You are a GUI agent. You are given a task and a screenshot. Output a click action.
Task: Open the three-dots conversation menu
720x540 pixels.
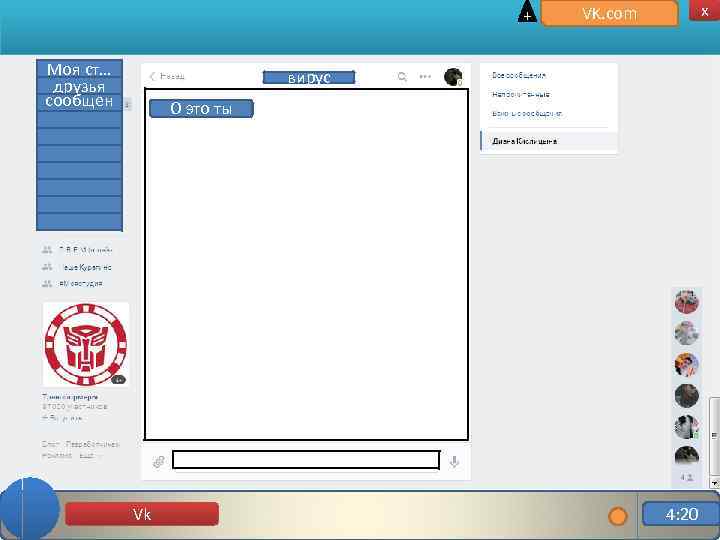click(425, 77)
